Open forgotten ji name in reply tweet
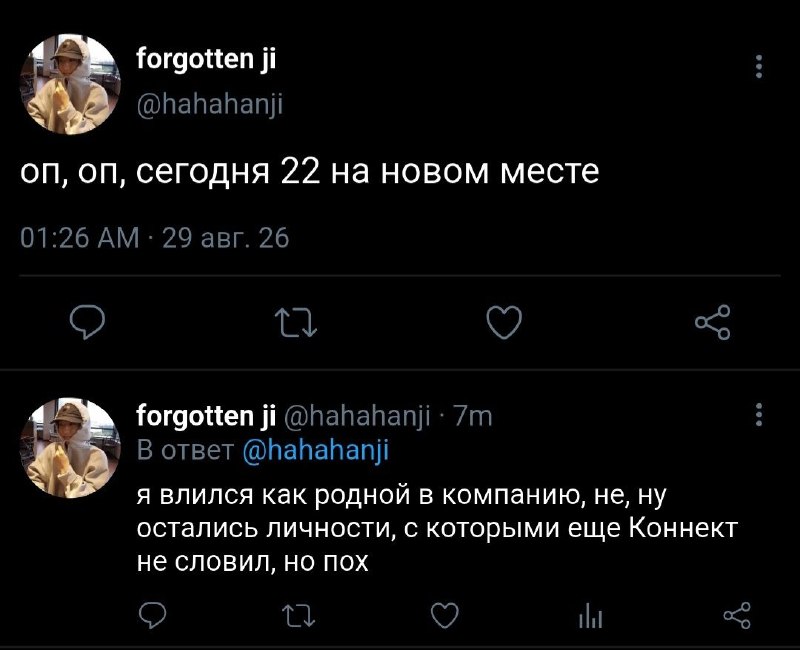Viewport: 800px width, 650px height. (x=206, y=416)
